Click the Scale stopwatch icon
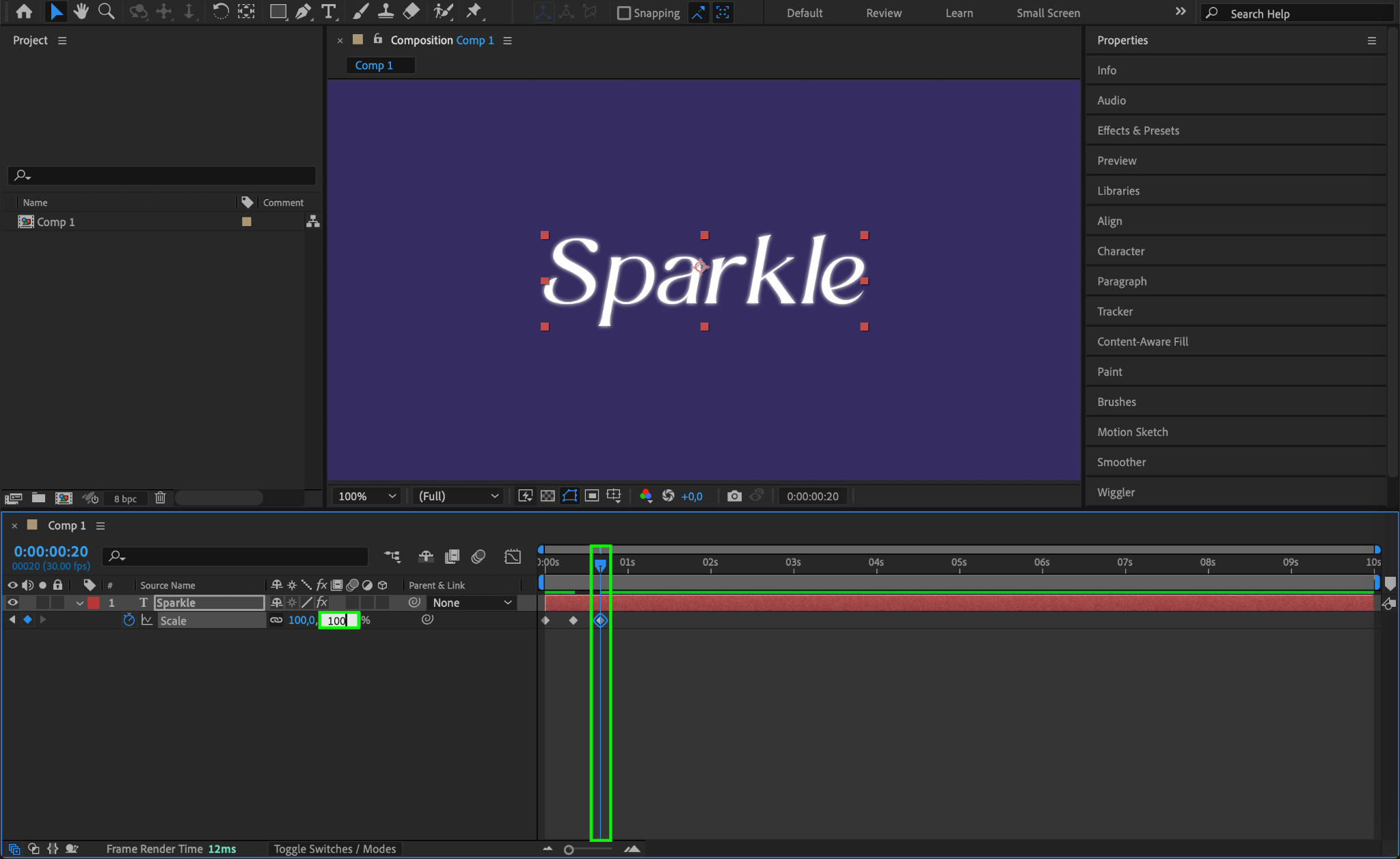Viewport: 1400px width, 859px height. [x=129, y=620]
